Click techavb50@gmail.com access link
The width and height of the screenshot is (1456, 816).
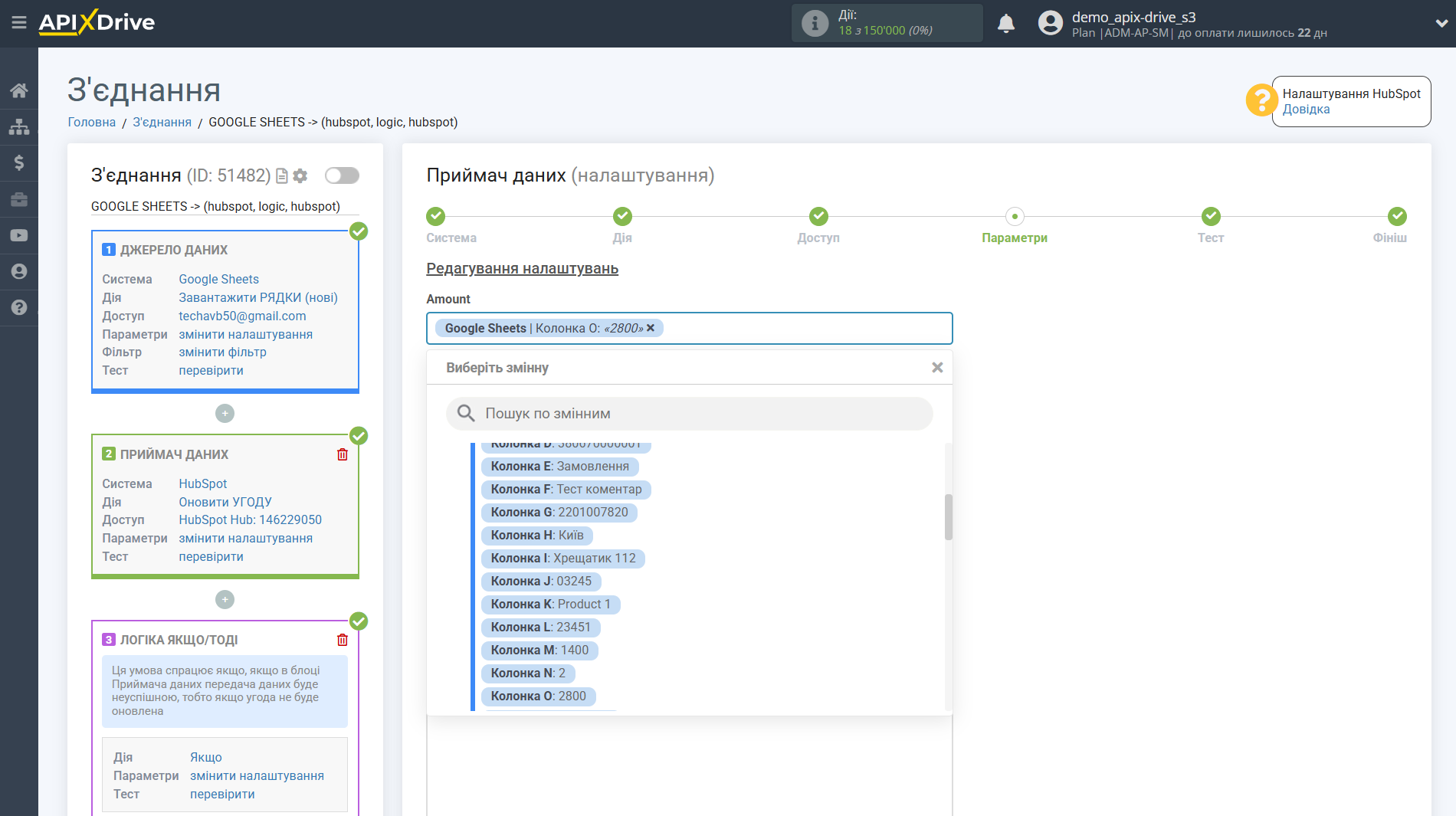tap(242, 316)
